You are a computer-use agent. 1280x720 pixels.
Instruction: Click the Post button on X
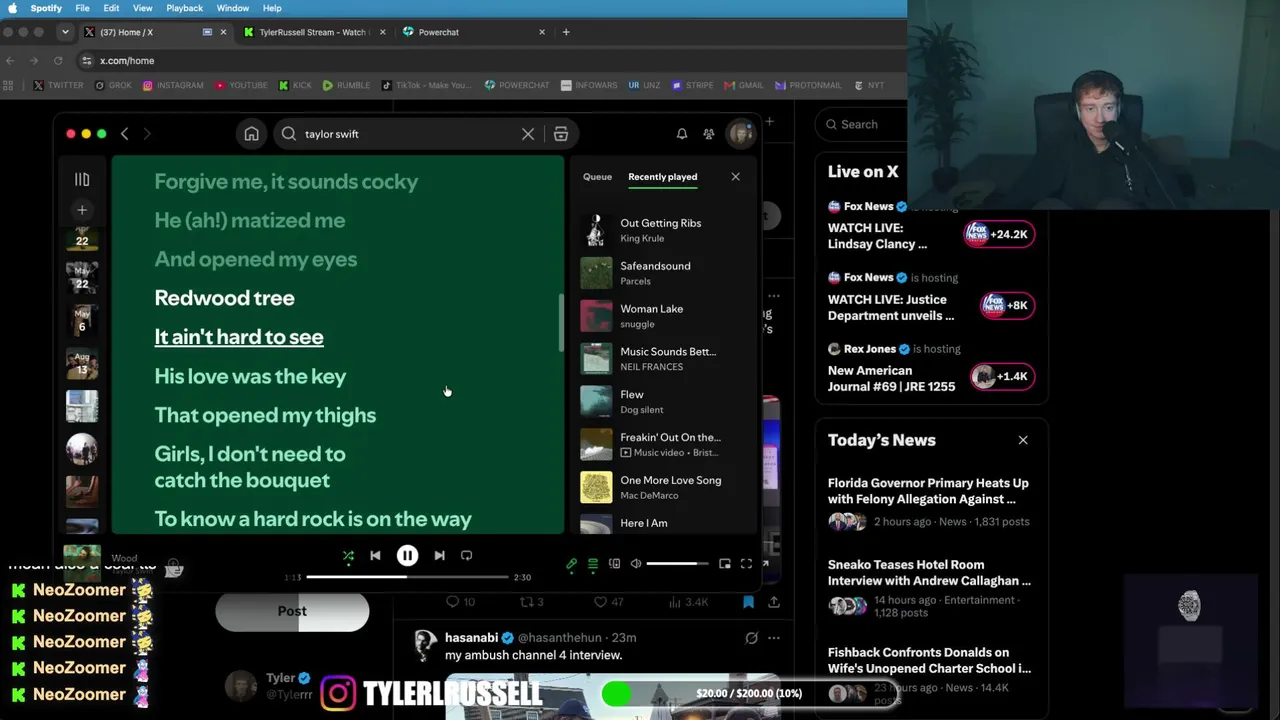[x=292, y=611]
